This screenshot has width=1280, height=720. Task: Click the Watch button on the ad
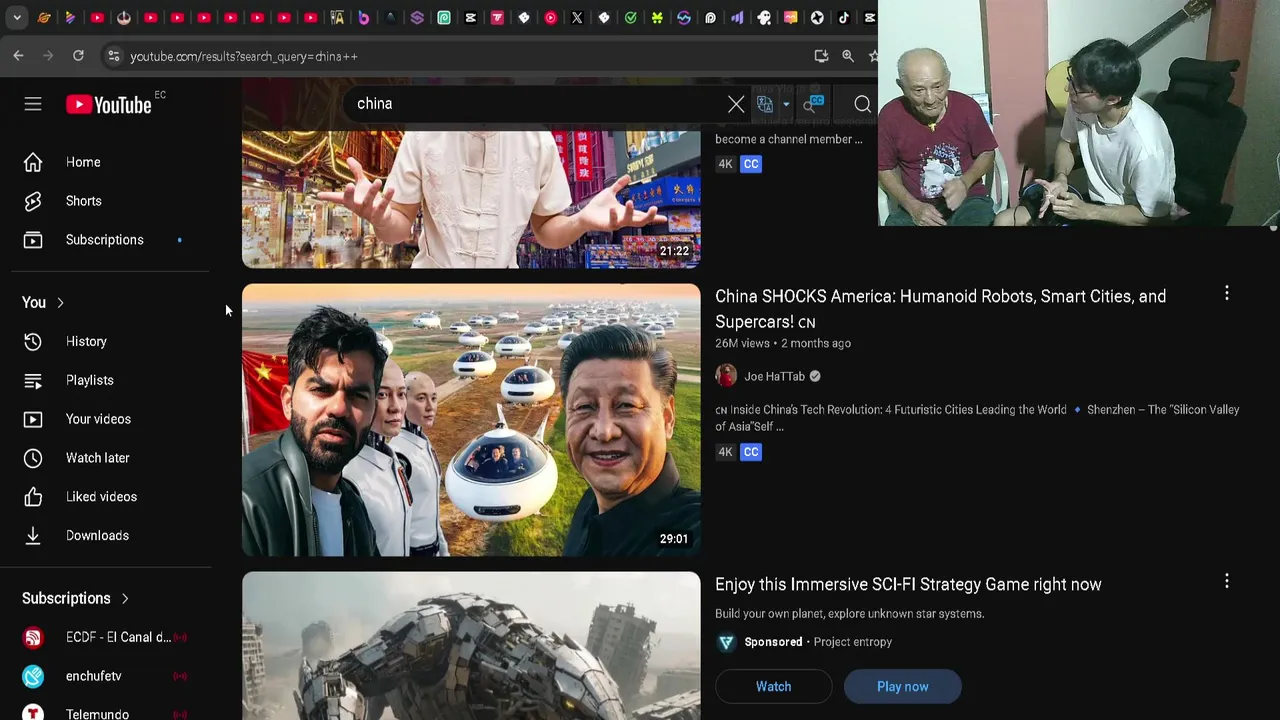point(773,687)
